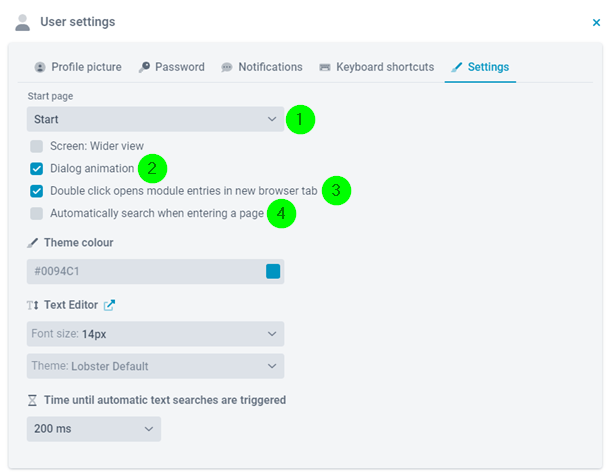Click the blue theme colour swatch
The width and height of the screenshot is (609, 473).
click(x=273, y=271)
